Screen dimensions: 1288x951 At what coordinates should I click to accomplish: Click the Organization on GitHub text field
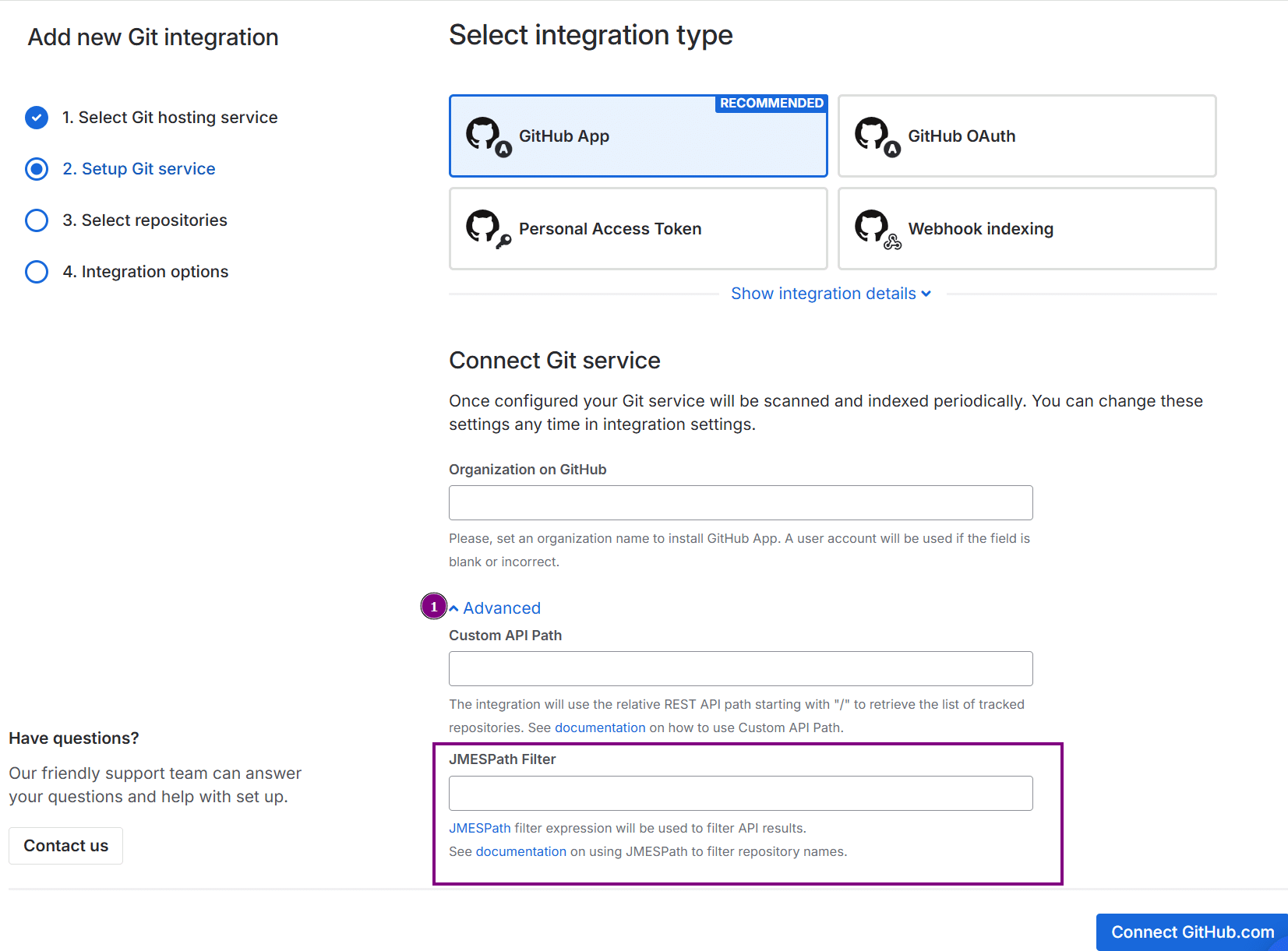tap(740, 503)
